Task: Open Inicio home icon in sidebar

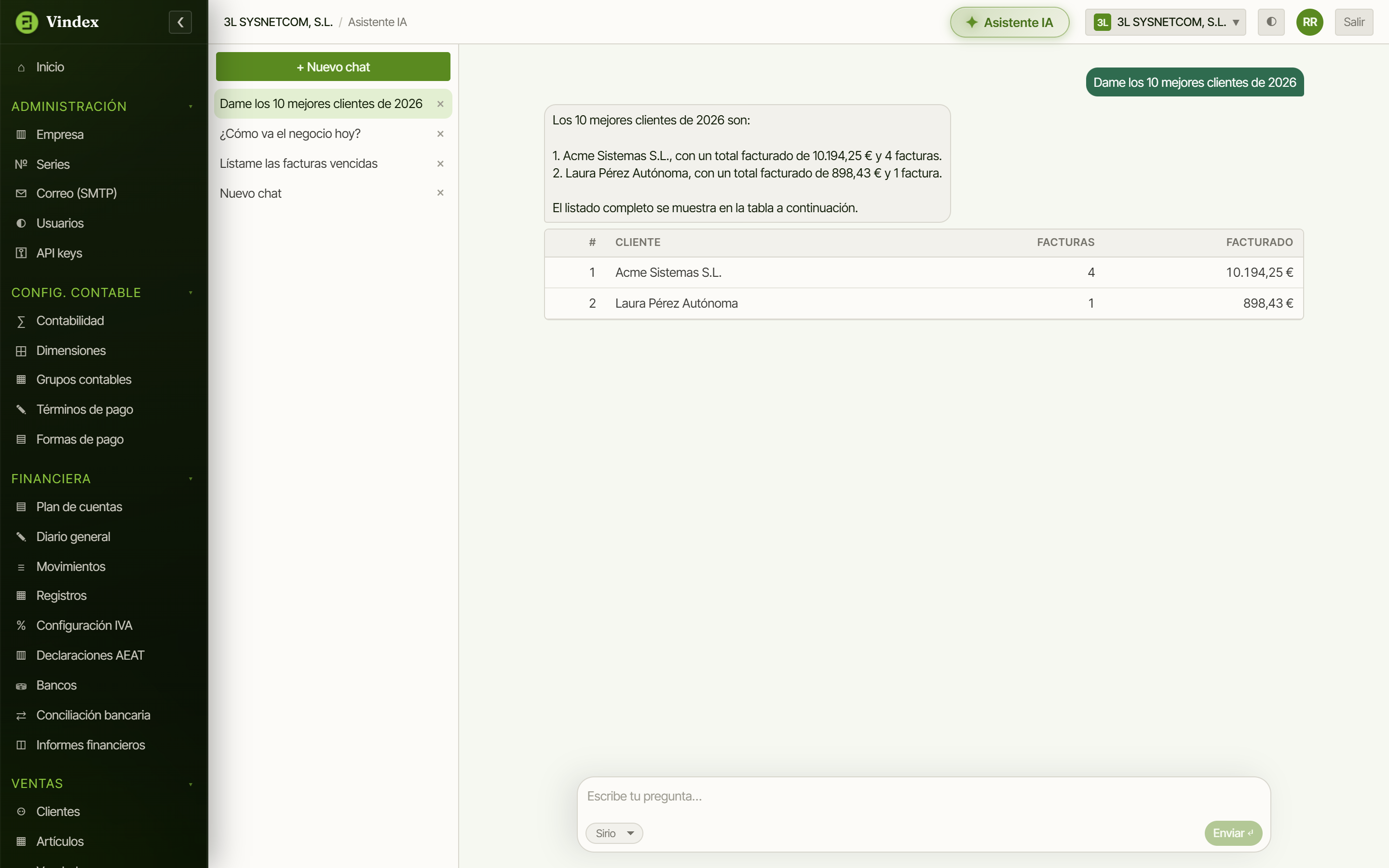Action: coord(21,67)
